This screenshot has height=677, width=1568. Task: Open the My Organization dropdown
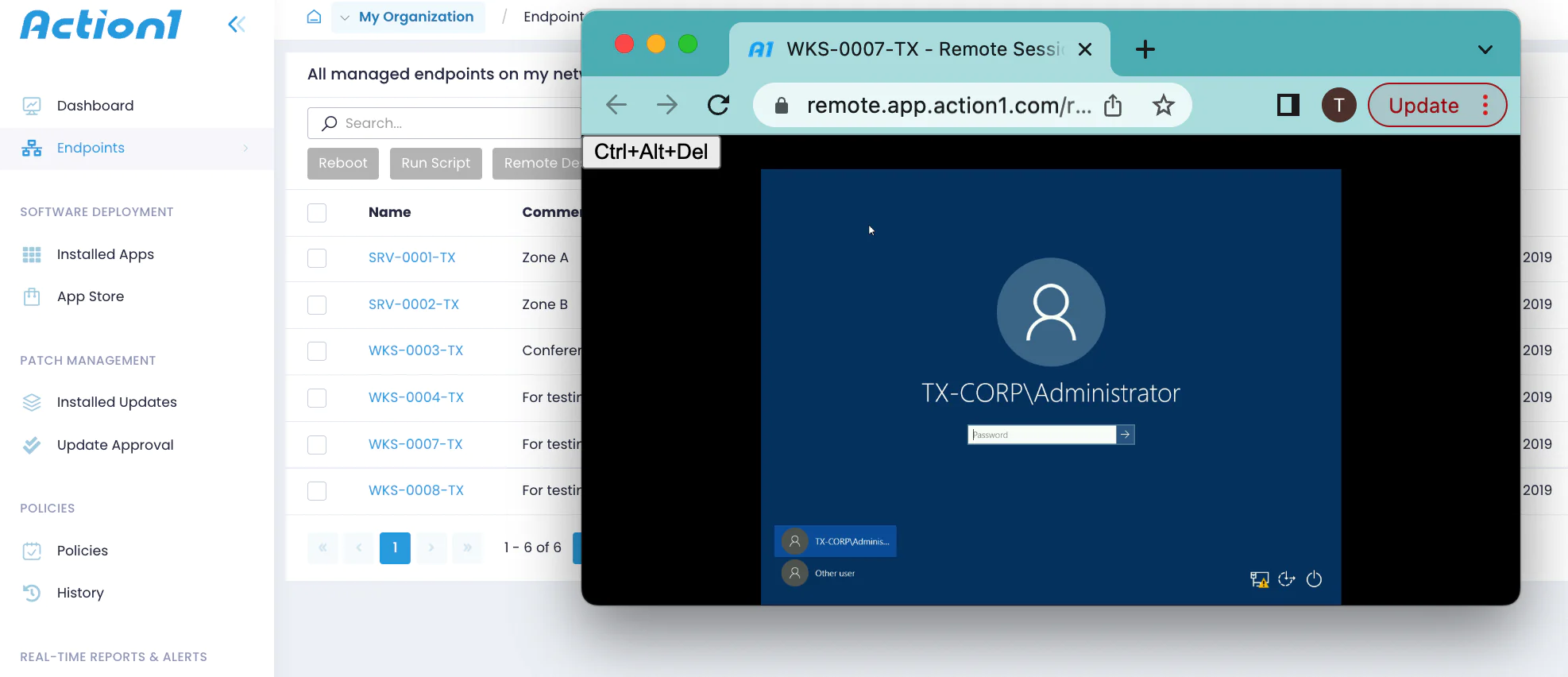(408, 17)
